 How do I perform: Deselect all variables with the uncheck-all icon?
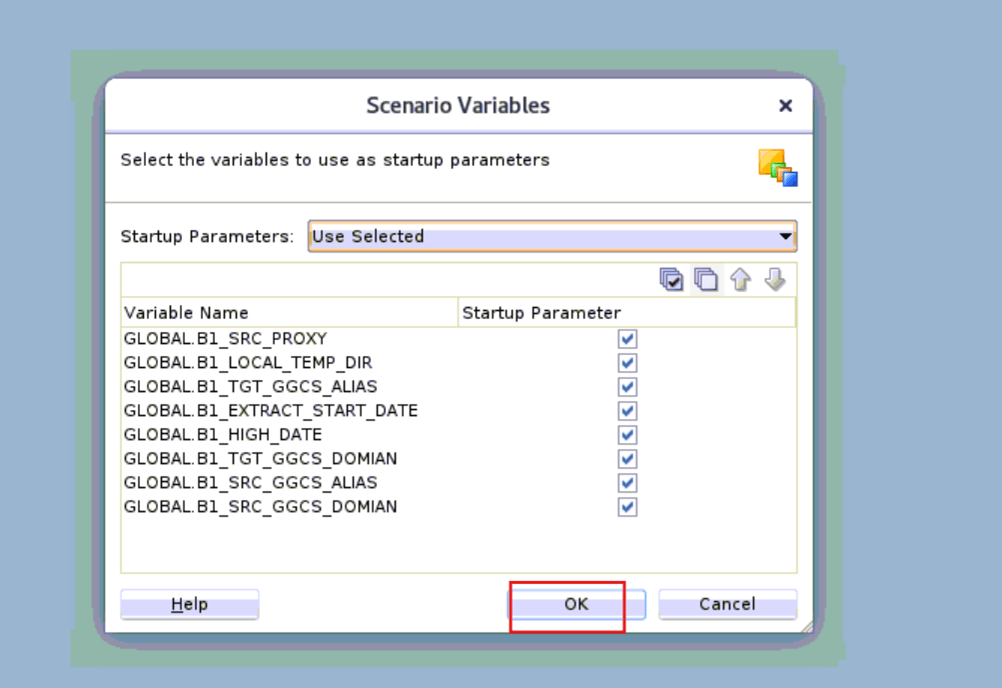(706, 279)
